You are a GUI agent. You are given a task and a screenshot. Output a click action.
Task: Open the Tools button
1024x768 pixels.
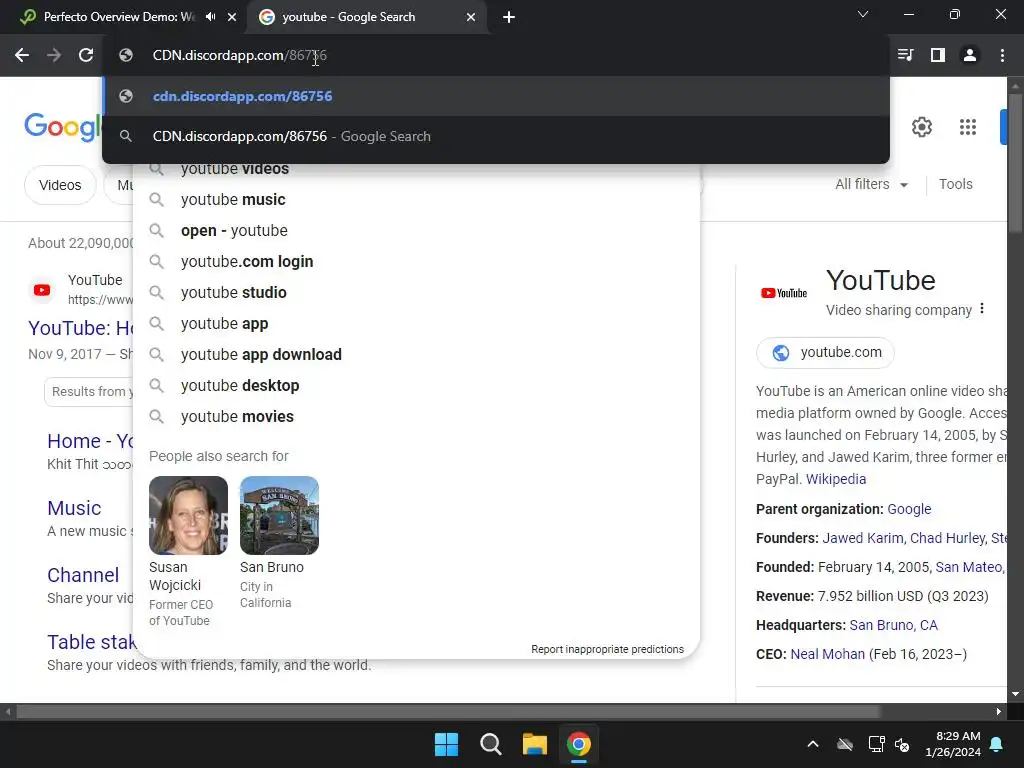(955, 184)
